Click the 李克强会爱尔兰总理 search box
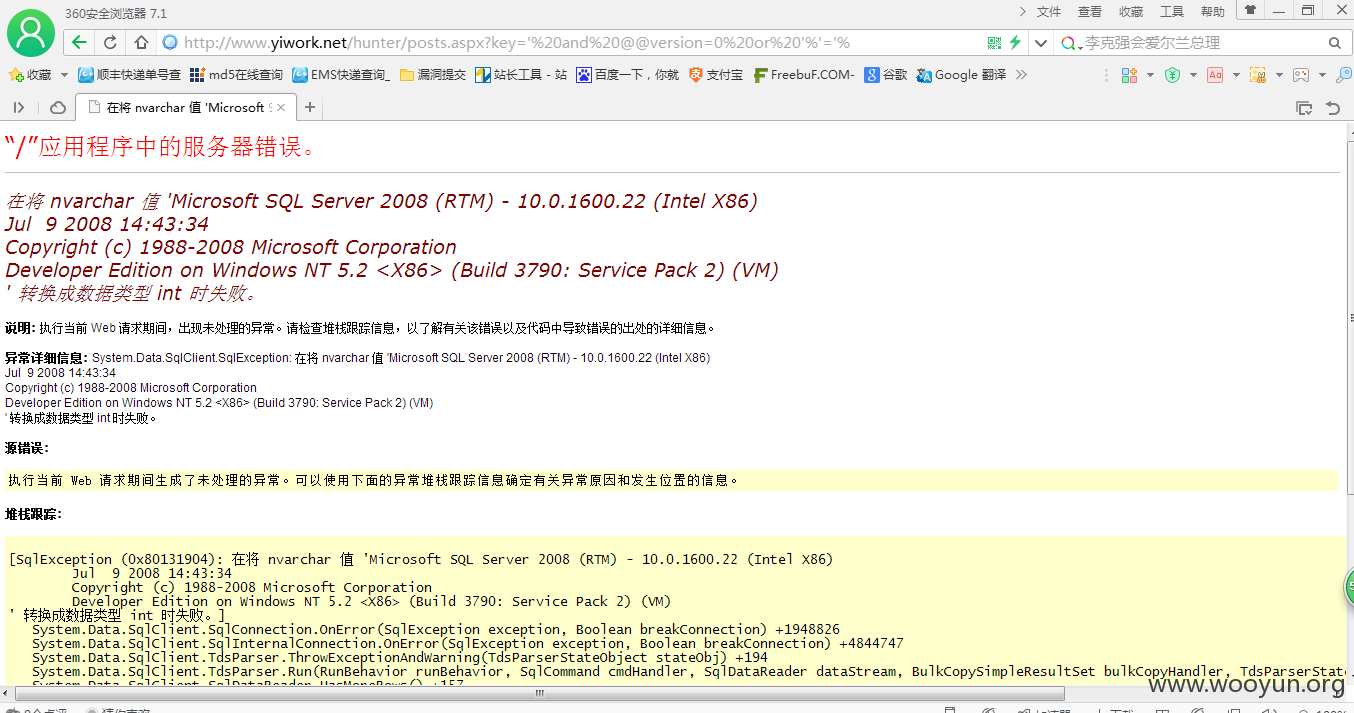The width and height of the screenshot is (1354, 713). click(x=1203, y=43)
